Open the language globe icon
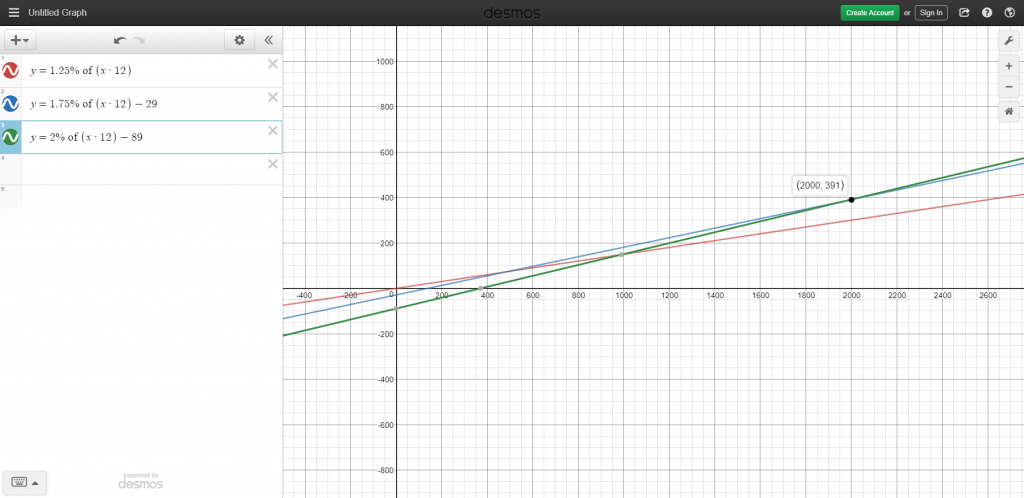The height and width of the screenshot is (498, 1024). click(1009, 13)
